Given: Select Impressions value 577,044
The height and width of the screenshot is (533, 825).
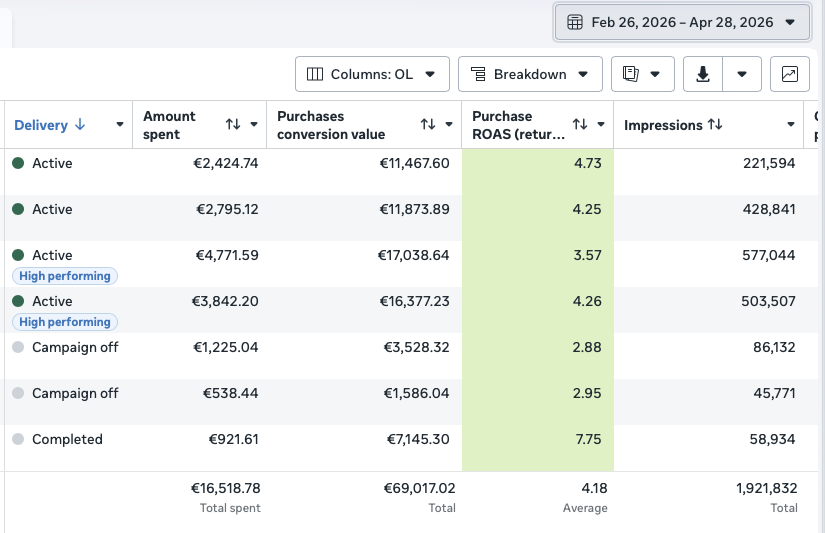Looking at the screenshot, I should coord(769,255).
